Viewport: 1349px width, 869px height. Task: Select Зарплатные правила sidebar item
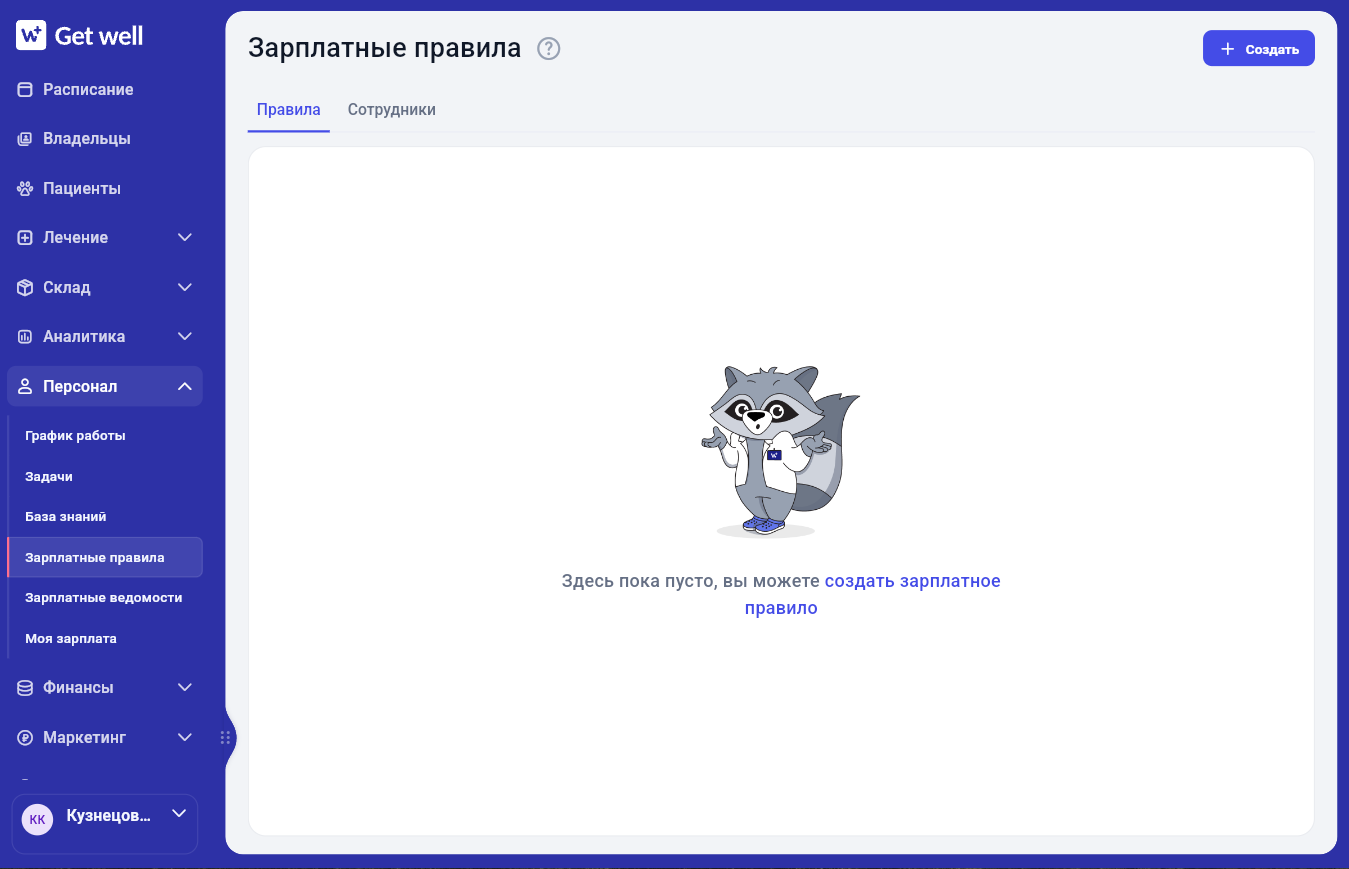[105, 558]
